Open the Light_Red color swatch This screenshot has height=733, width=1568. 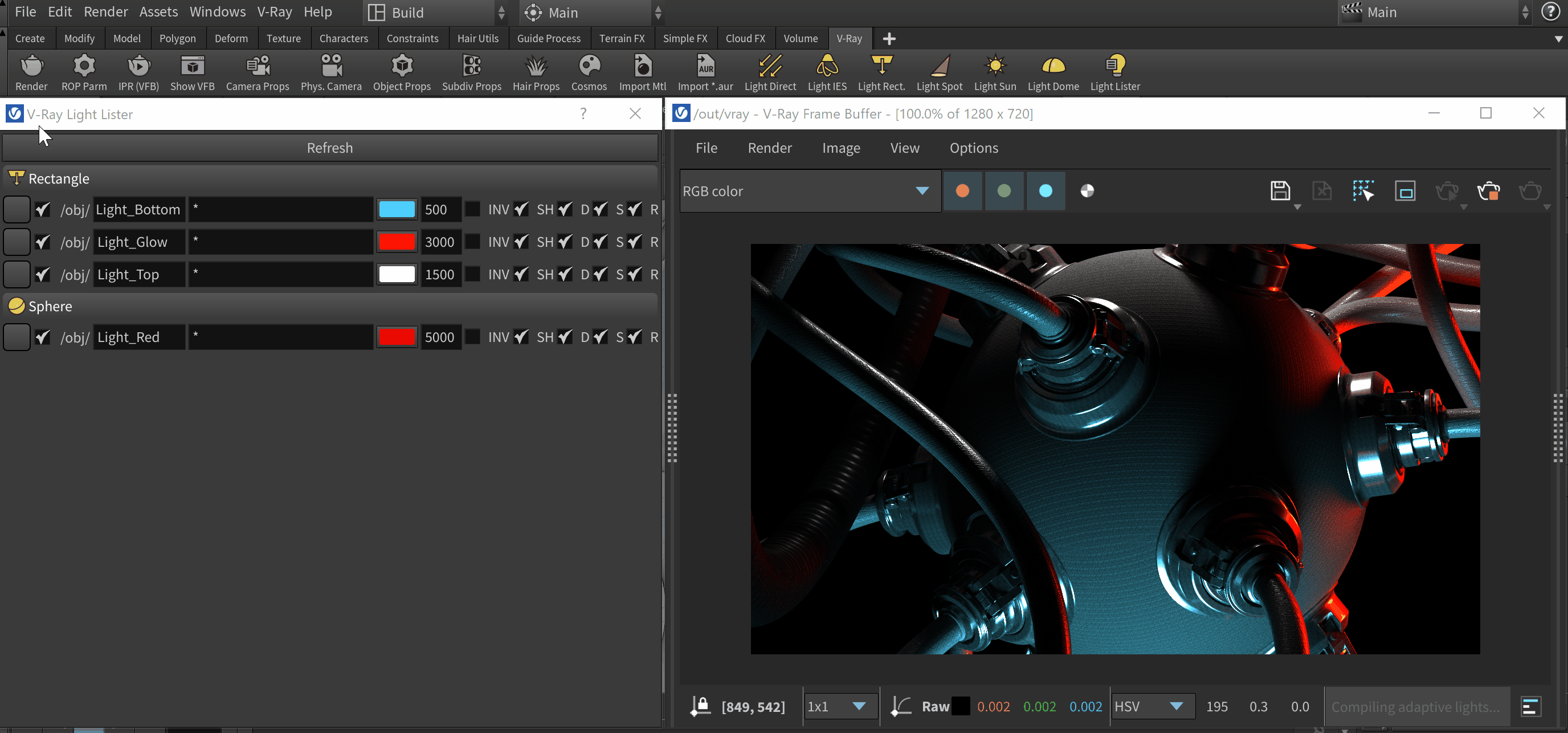pyautogui.click(x=397, y=337)
